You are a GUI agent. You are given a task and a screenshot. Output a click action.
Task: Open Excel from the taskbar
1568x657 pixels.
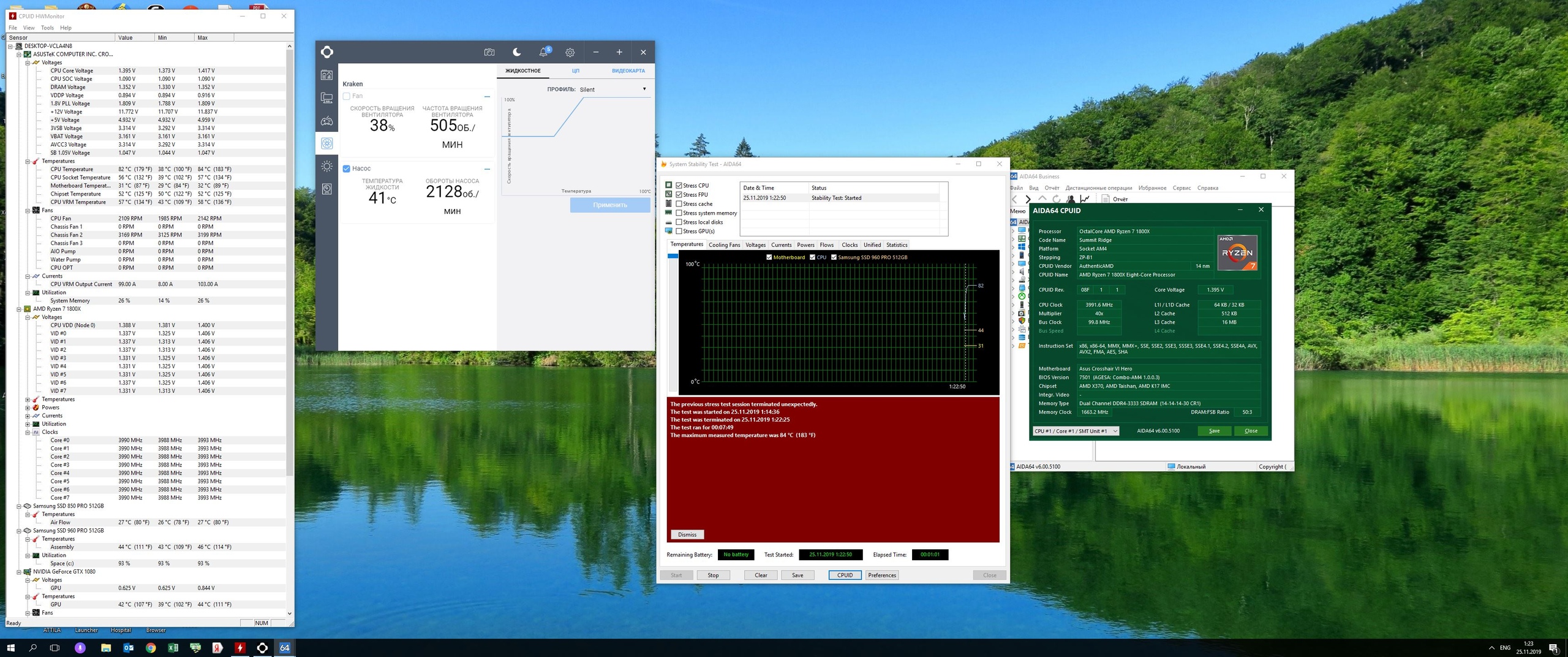click(x=173, y=648)
